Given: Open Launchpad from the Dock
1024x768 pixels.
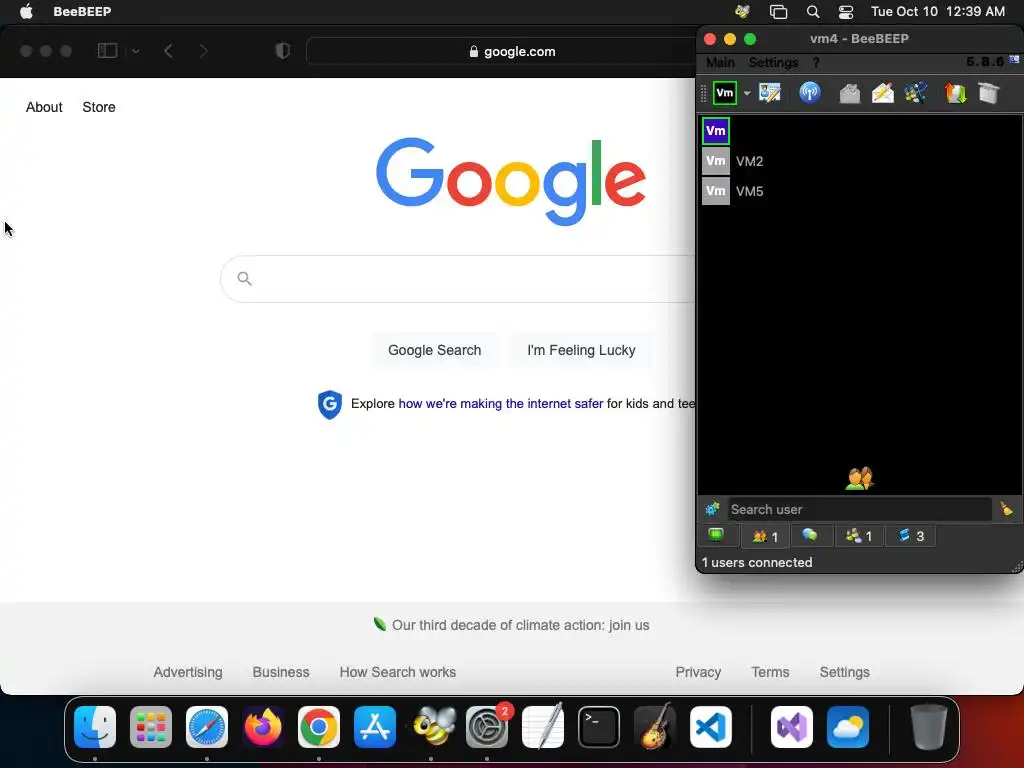Looking at the screenshot, I should [x=151, y=727].
